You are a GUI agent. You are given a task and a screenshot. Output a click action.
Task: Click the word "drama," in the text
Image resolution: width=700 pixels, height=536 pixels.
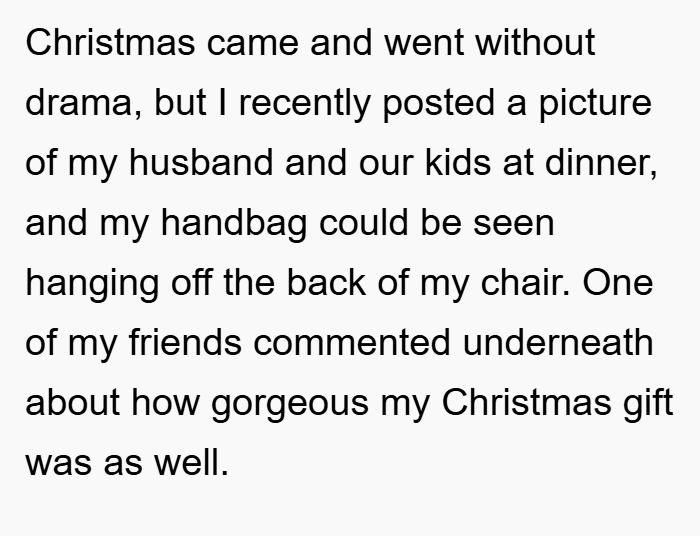tap(83, 103)
